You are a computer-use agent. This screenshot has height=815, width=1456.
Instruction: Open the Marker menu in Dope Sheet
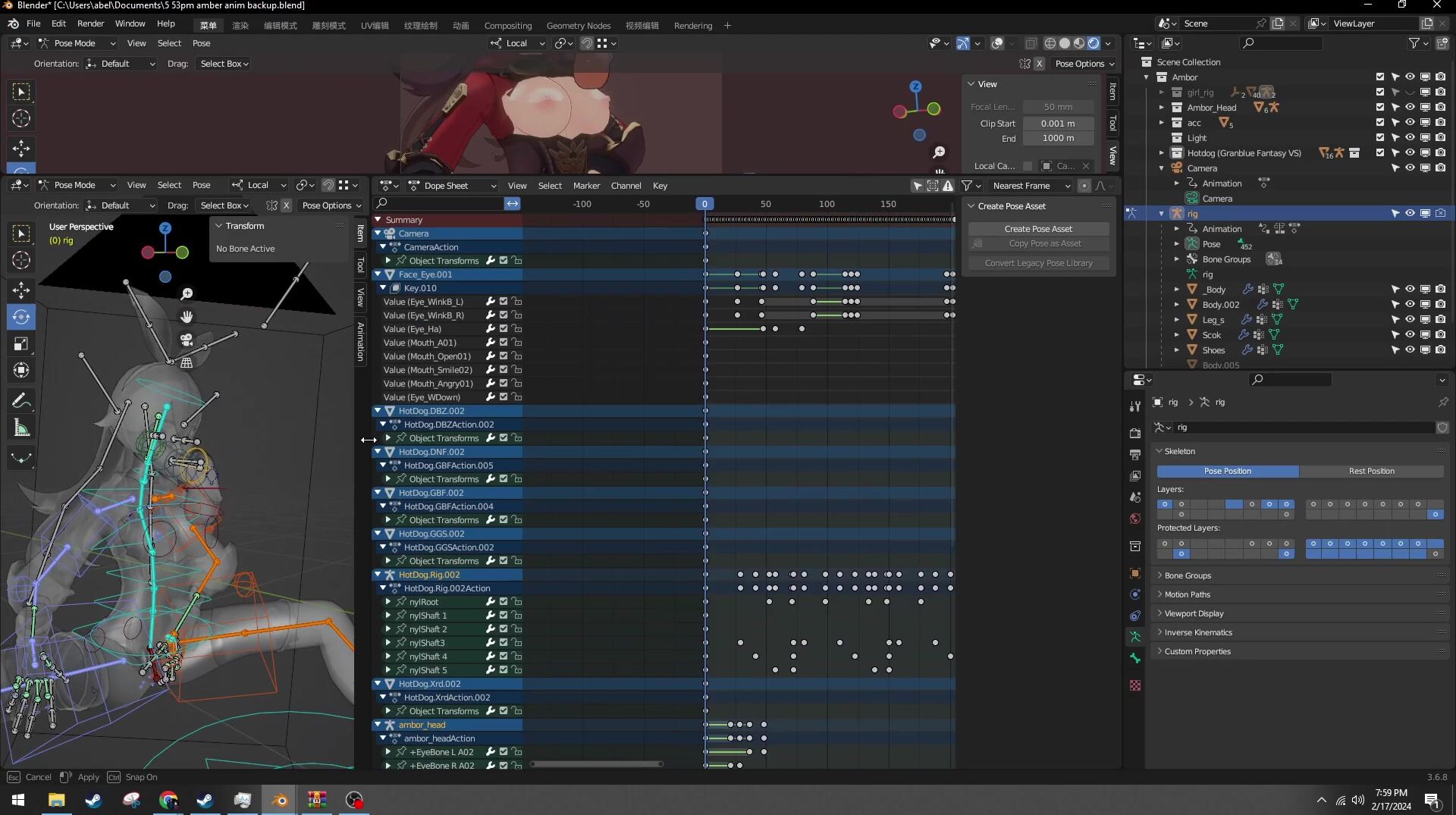pyautogui.click(x=586, y=186)
